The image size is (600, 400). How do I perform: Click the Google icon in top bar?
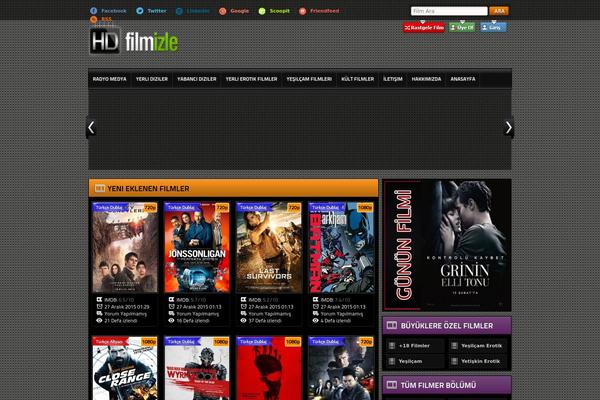coord(222,11)
